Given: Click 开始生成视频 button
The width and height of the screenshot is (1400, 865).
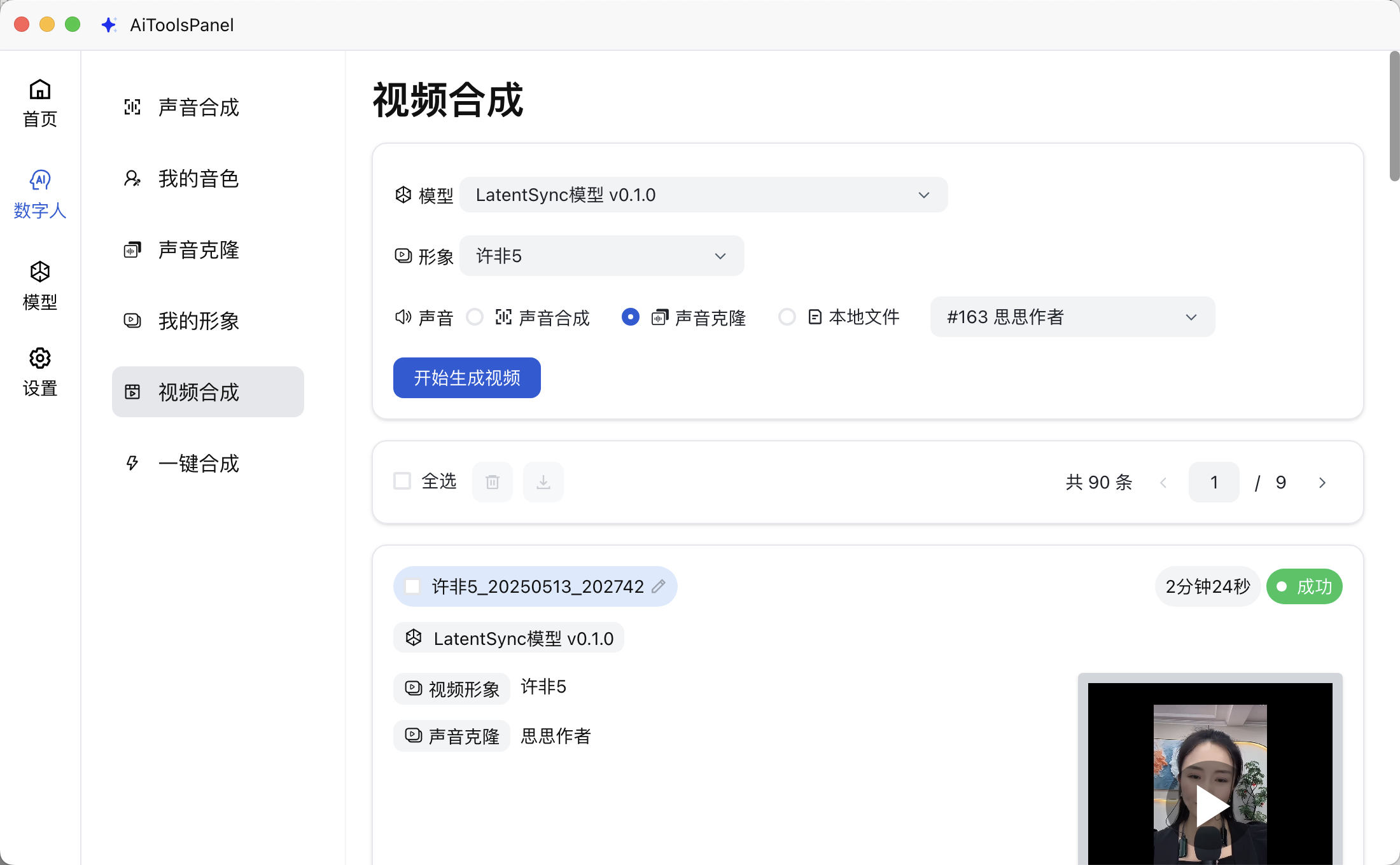Looking at the screenshot, I should point(467,378).
